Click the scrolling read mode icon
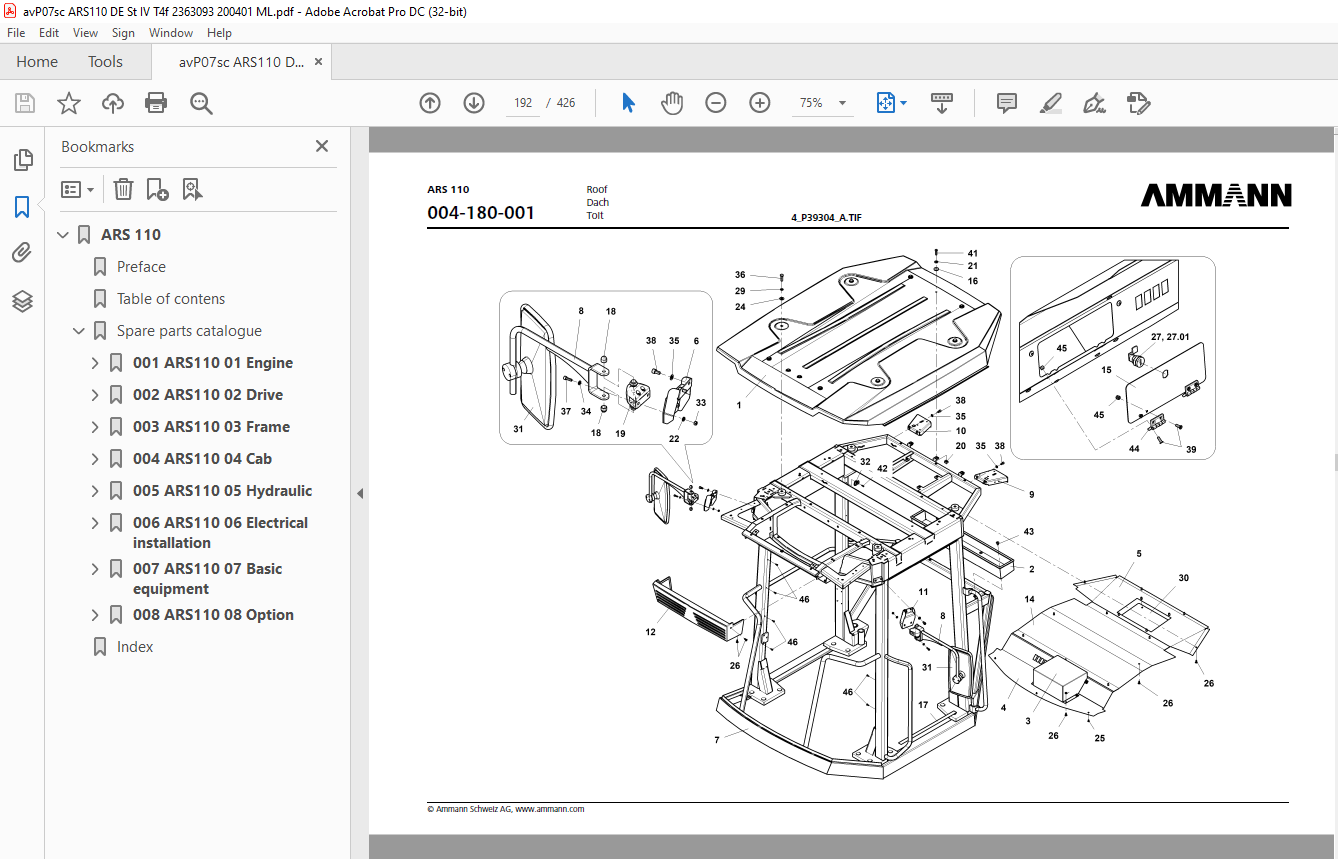The image size is (1338, 859). click(942, 103)
